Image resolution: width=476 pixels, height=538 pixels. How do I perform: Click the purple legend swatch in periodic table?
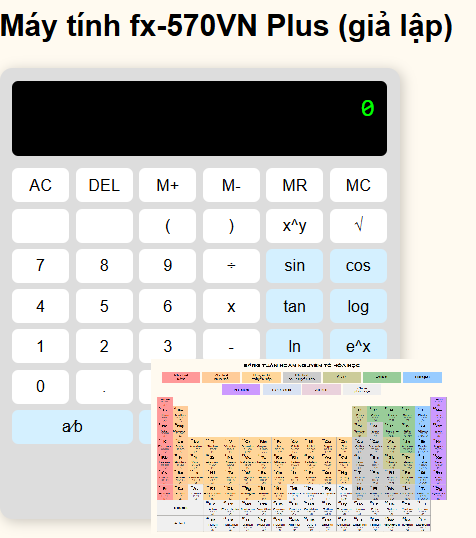tap(241, 389)
